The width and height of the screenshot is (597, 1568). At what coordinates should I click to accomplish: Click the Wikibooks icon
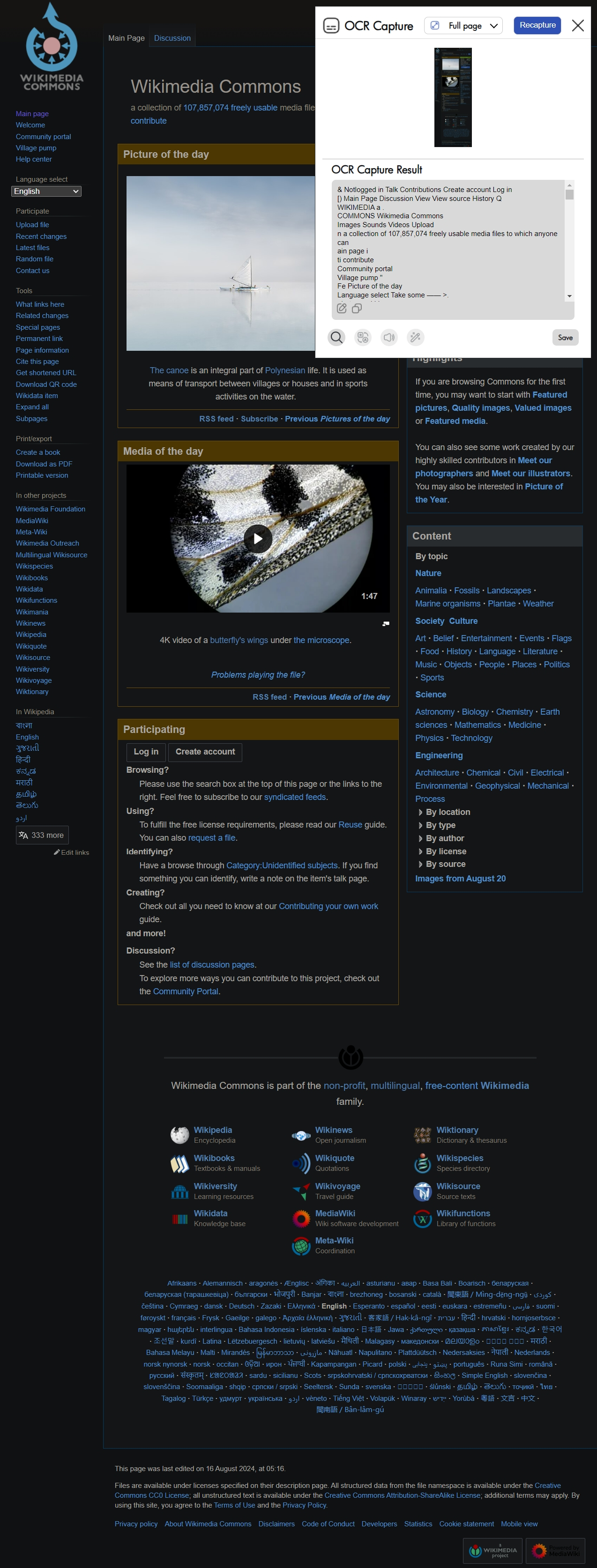180,1164
